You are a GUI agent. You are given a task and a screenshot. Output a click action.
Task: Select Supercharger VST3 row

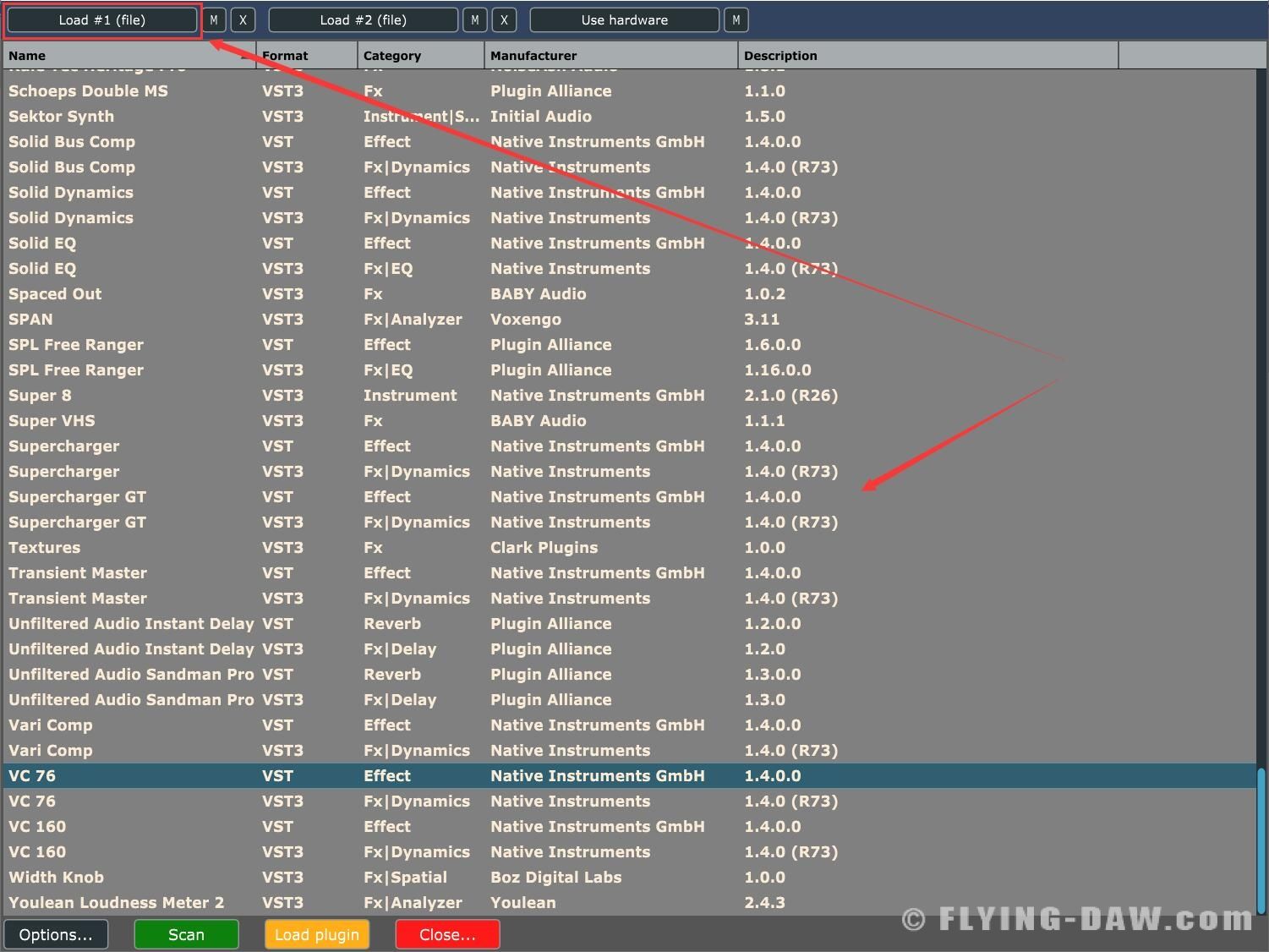[x=629, y=472]
